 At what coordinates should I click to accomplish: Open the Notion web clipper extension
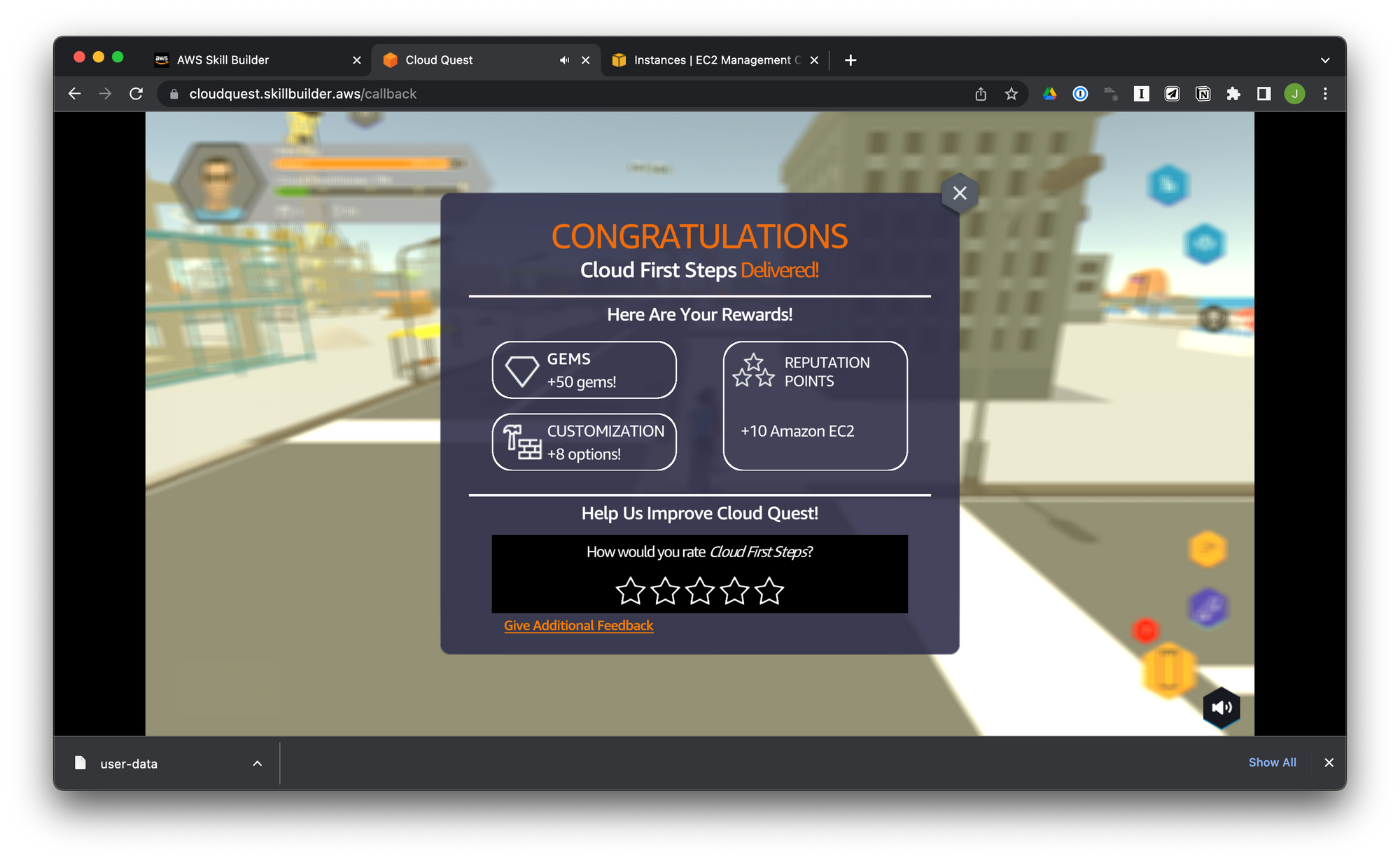(x=1203, y=94)
